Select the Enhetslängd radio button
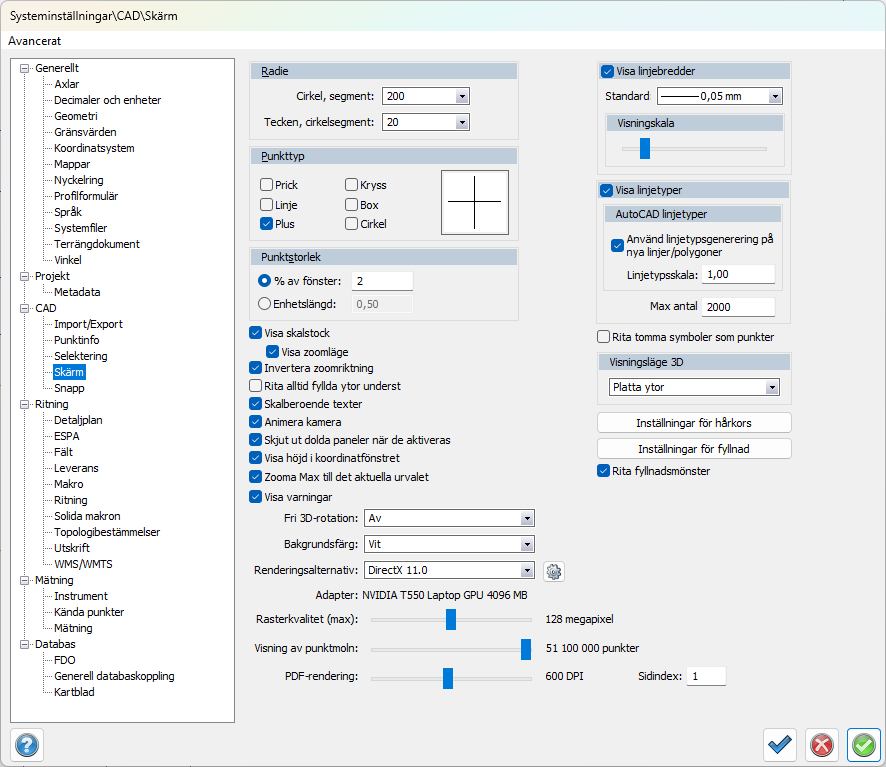 [x=265, y=304]
